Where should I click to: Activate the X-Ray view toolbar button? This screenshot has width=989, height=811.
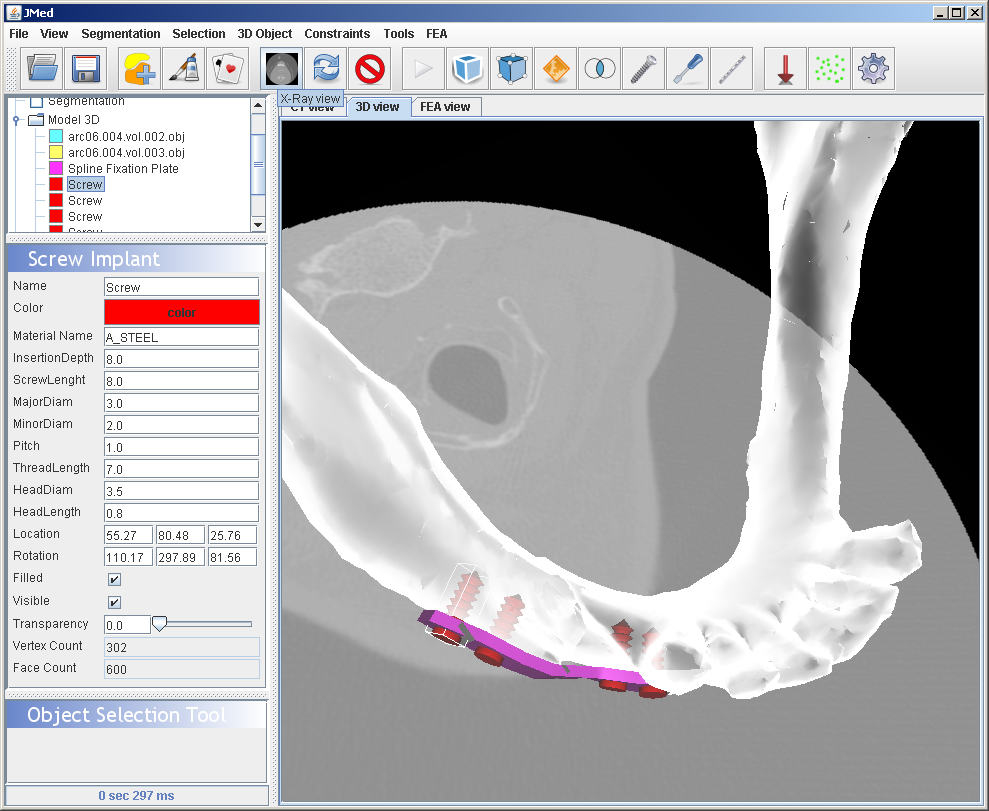click(282, 69)
